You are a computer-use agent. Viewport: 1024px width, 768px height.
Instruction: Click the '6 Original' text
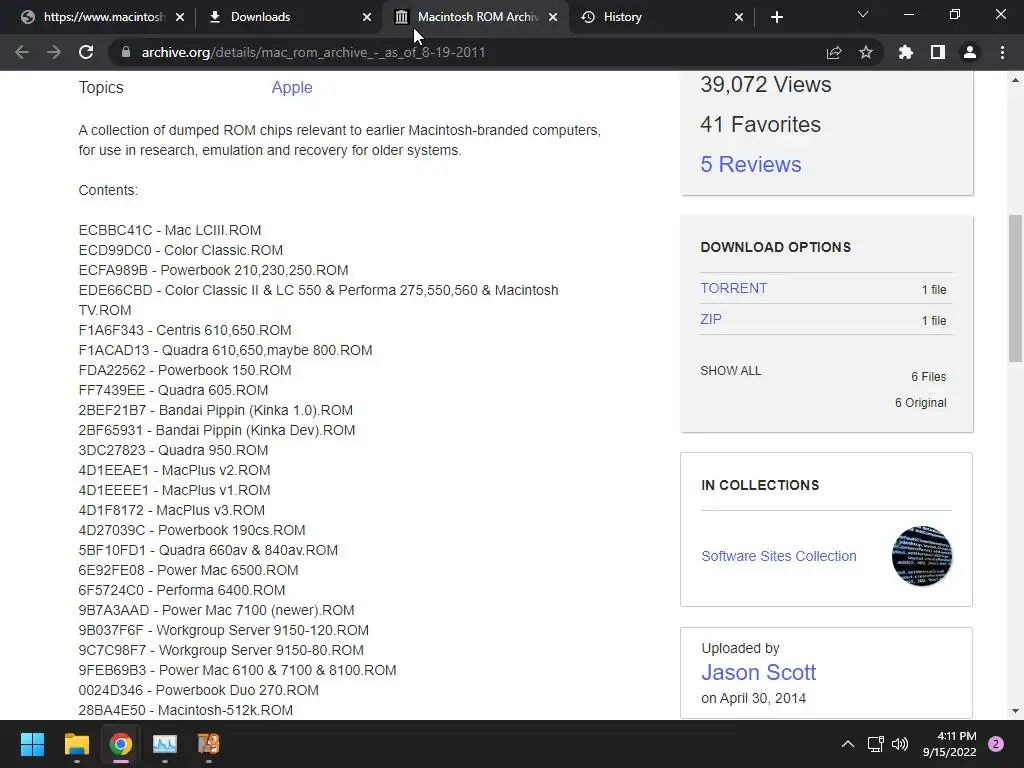[920, 403]
